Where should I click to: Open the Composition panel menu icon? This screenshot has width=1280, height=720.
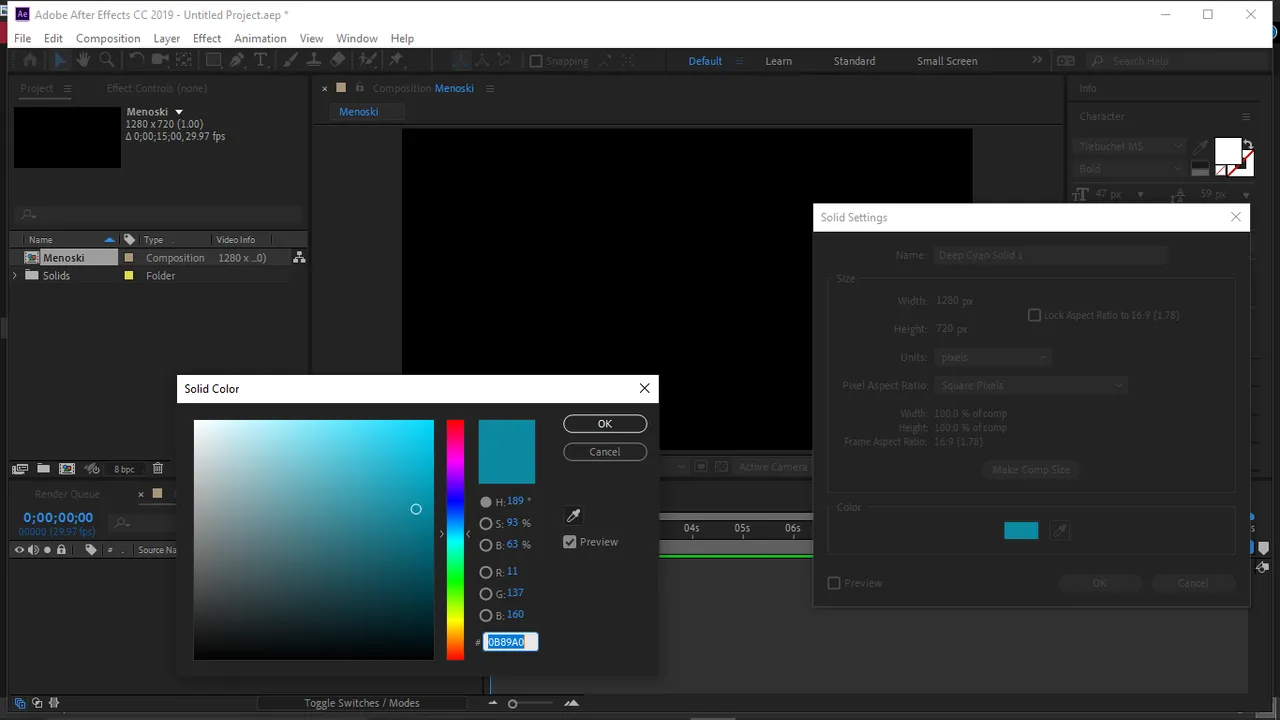coord(490,88)
